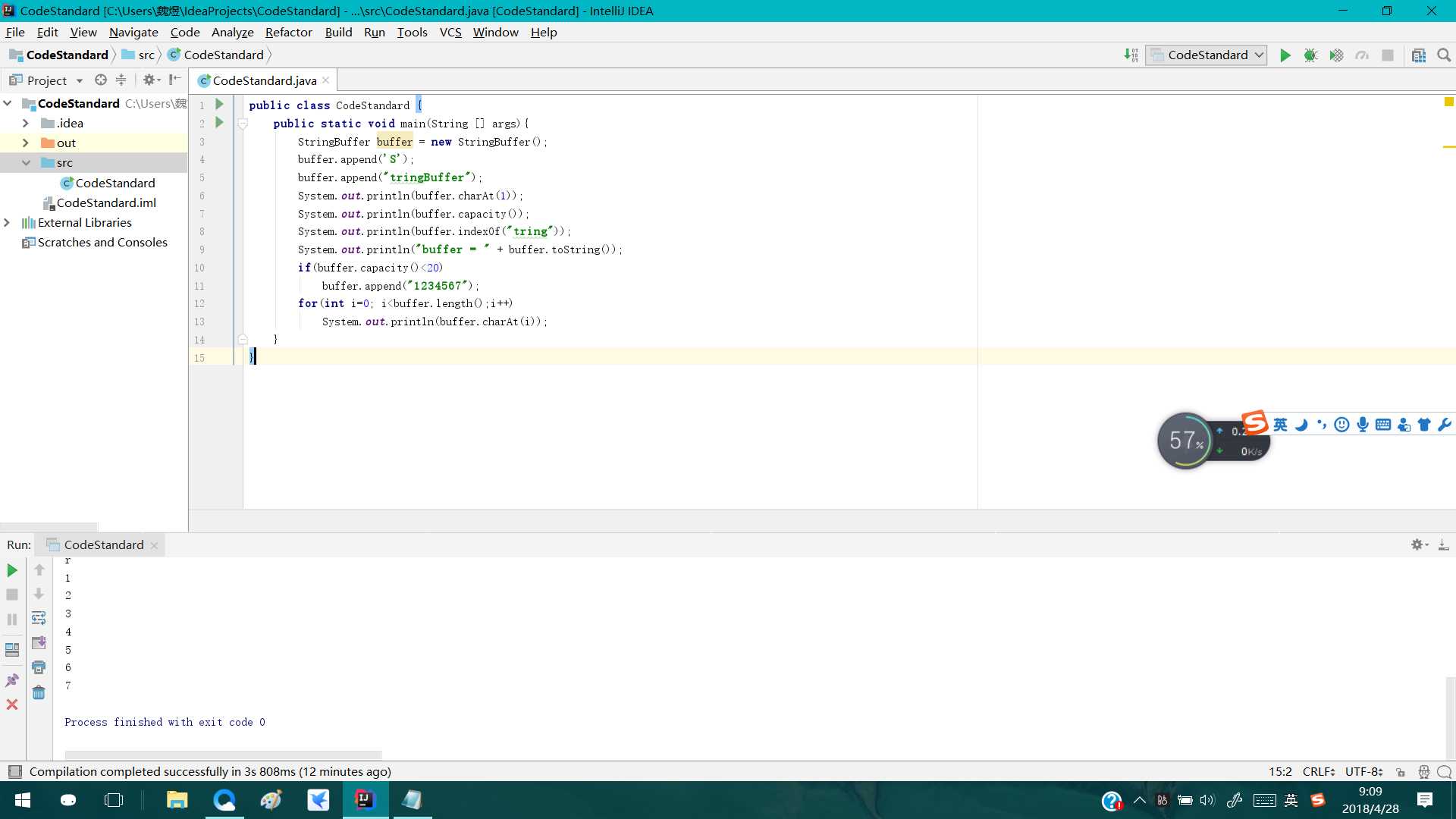This screenshot has width=1456, height=819.
Task: Open the File menu
Action: point(15,32)
